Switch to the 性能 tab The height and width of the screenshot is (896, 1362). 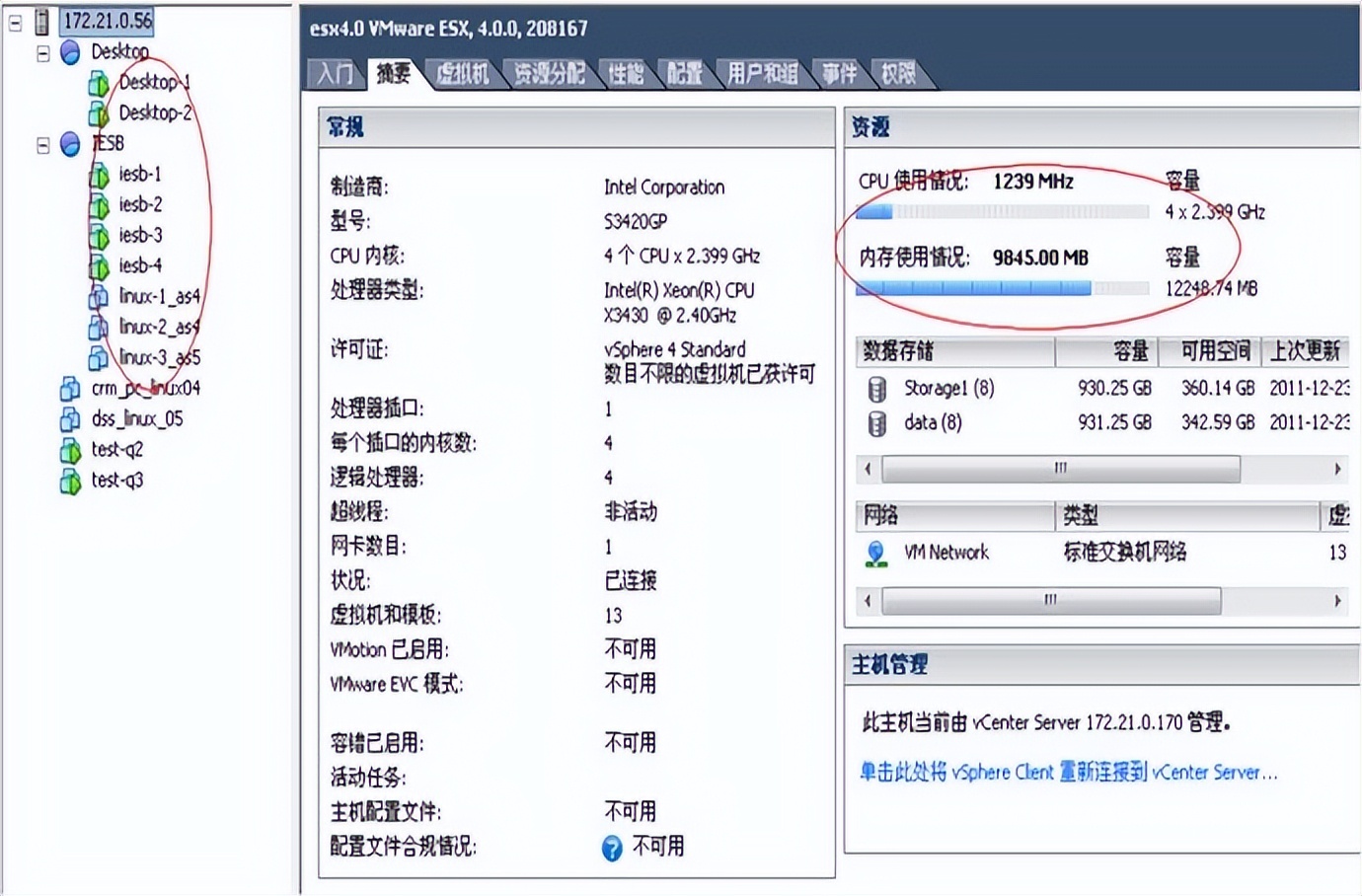pyautogui.click(x=626, y=74)
